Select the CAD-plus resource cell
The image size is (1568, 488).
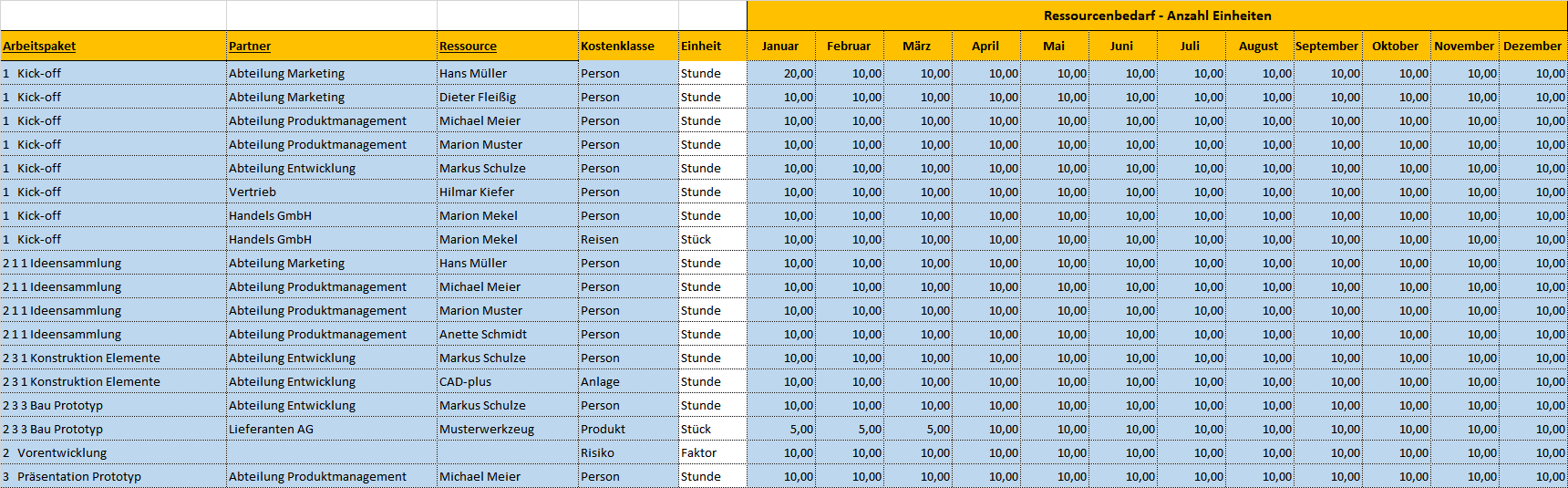(x=508, y=381)
